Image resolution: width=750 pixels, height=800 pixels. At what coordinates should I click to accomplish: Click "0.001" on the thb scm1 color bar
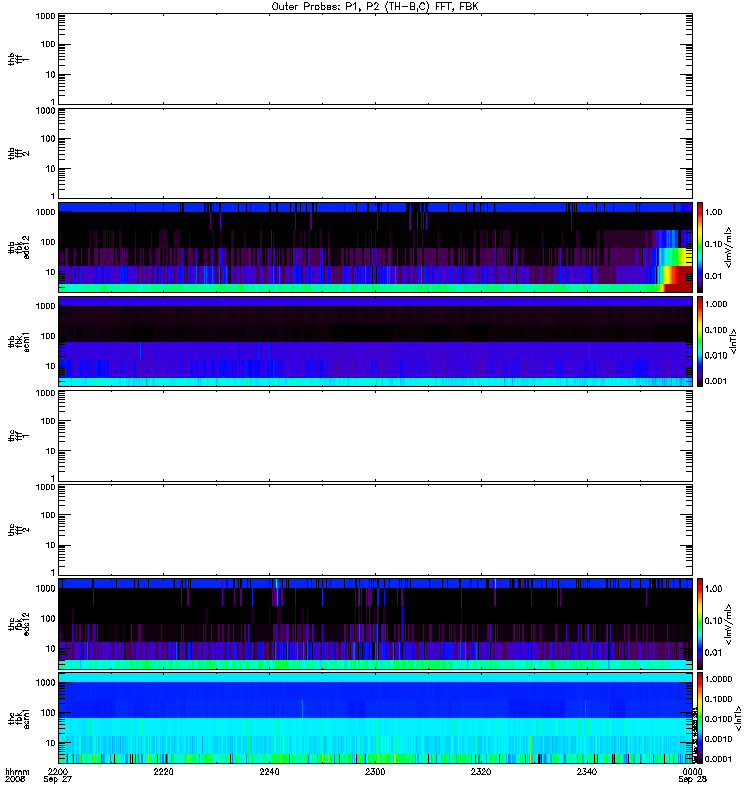(x=716, y=381)
